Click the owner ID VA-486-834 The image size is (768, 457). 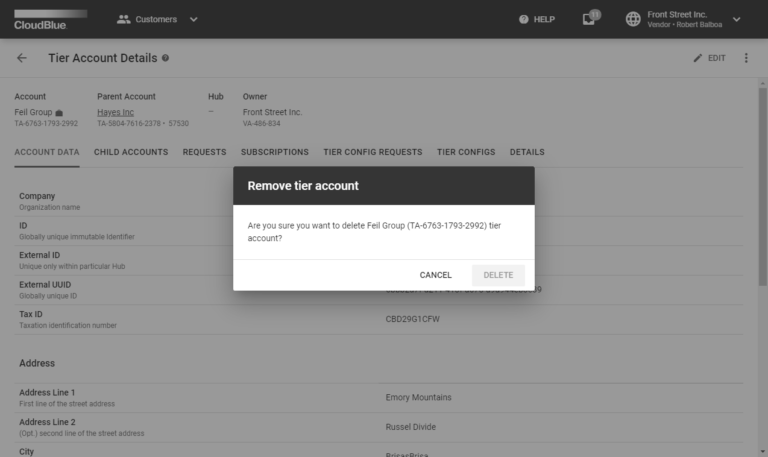pyautogui.click(x=262, y=123)
